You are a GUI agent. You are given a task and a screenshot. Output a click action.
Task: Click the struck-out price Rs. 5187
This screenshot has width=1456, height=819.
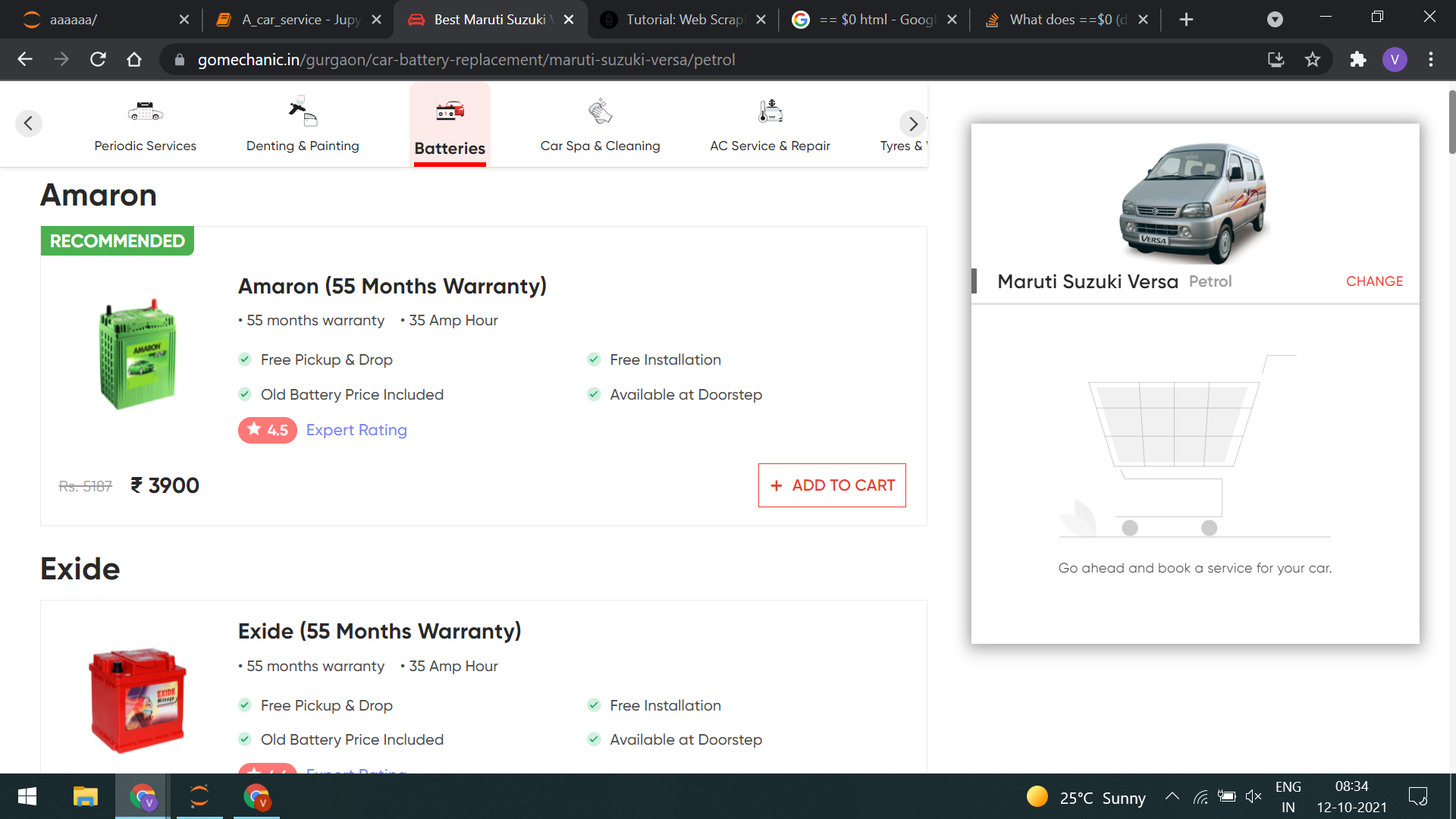point(85,486)
